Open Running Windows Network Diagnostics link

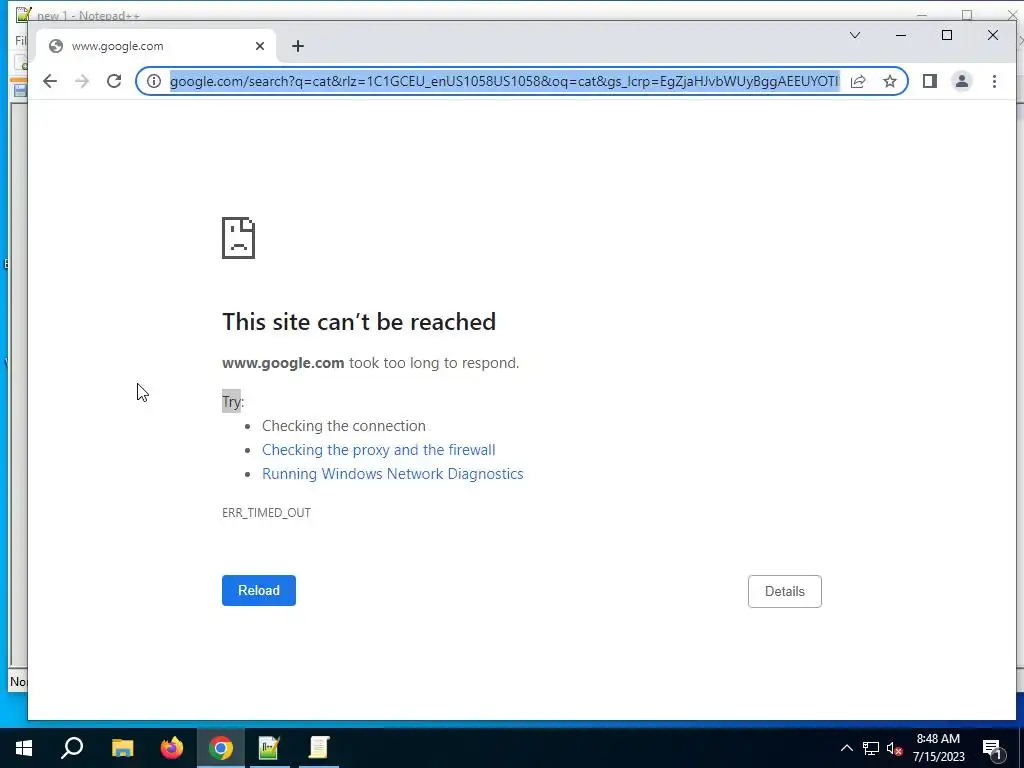pyautogui.click(x=392, y=473)
